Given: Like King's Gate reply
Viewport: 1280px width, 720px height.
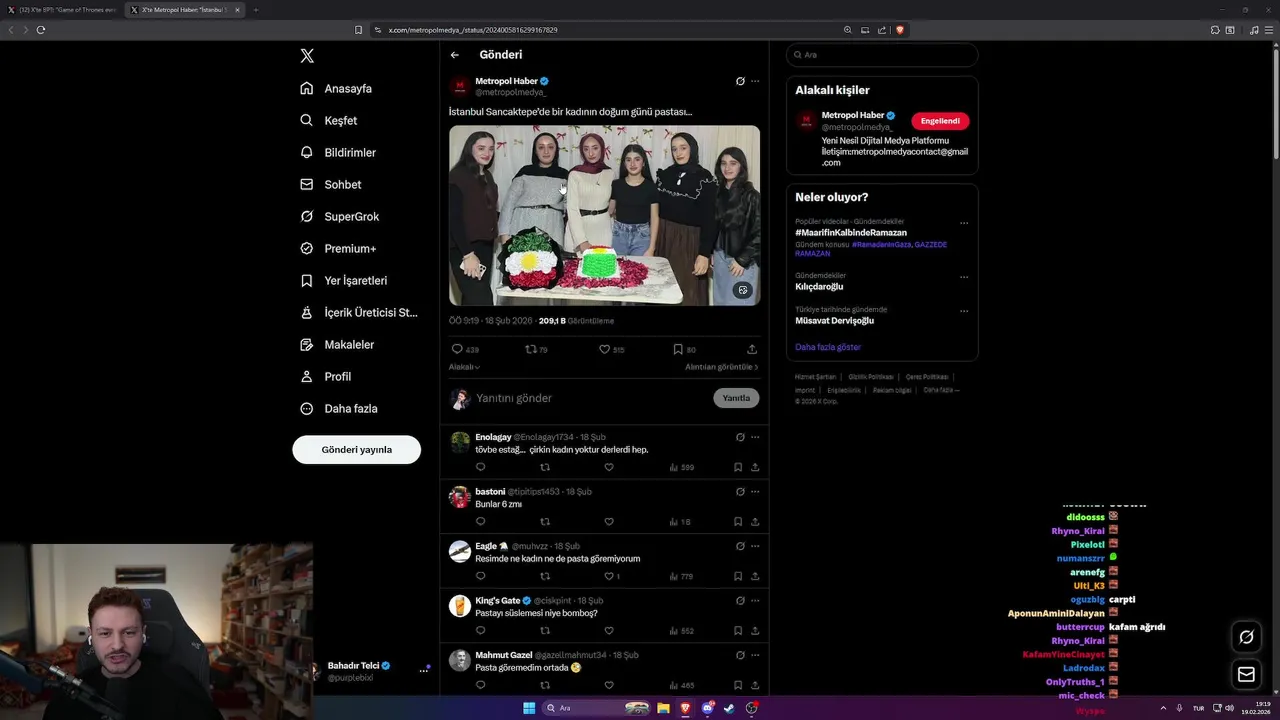Looking at the screenshot, I should click(x=608, y=631).
